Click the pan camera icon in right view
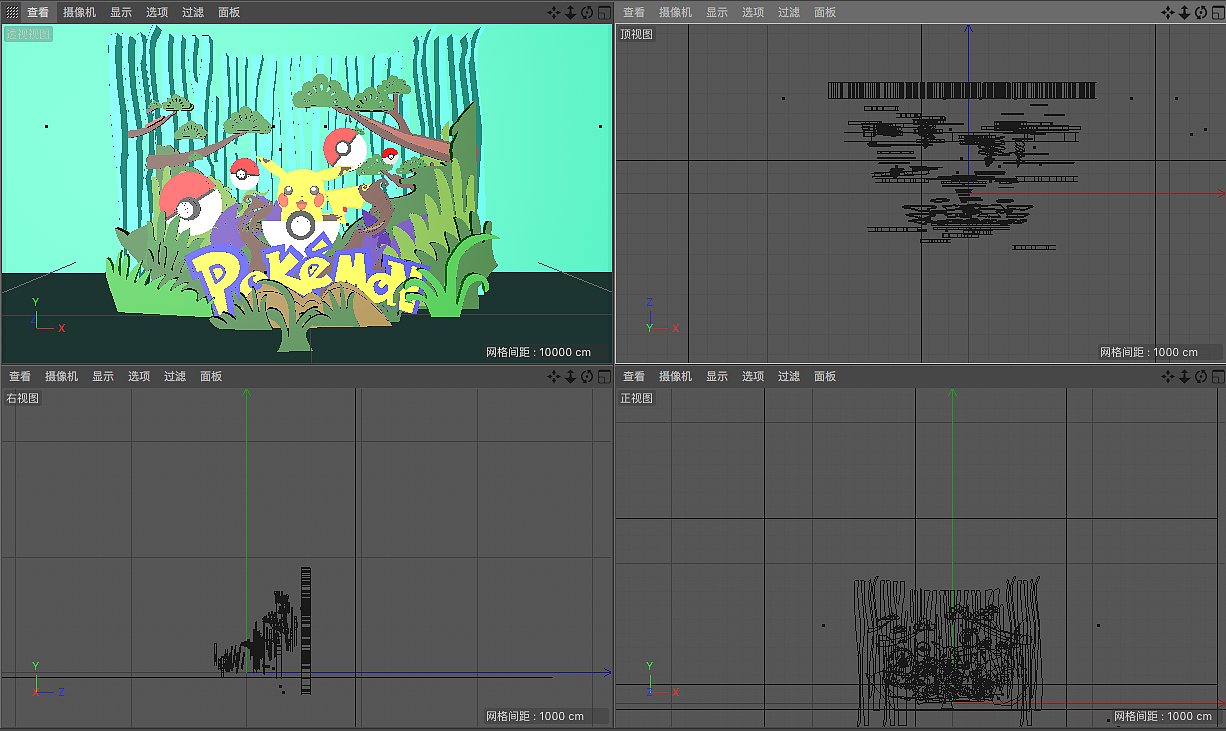1226x731 pixels. [x=554, y=376]
